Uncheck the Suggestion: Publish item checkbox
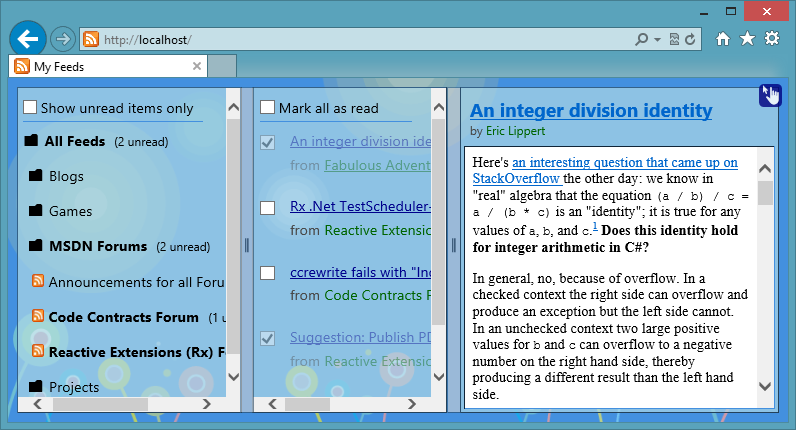This screenshot has height=430, width=796. [268, 339]
